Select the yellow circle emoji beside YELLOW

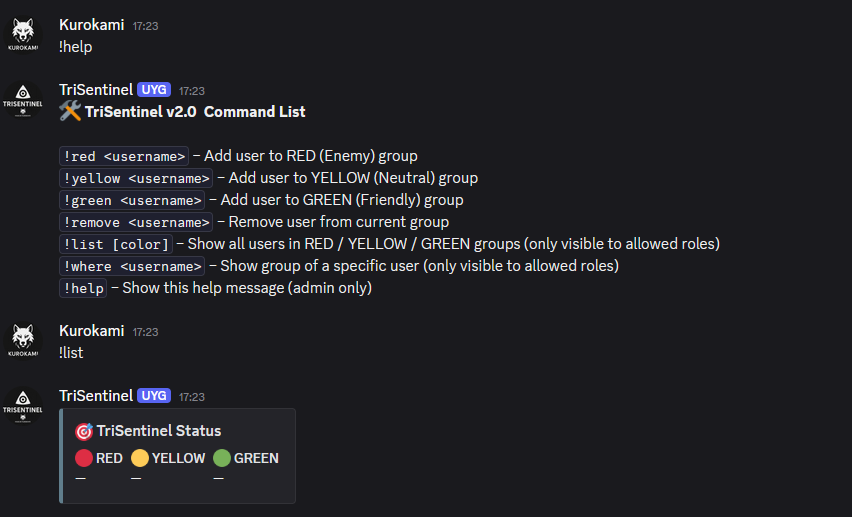coord(140,459)
